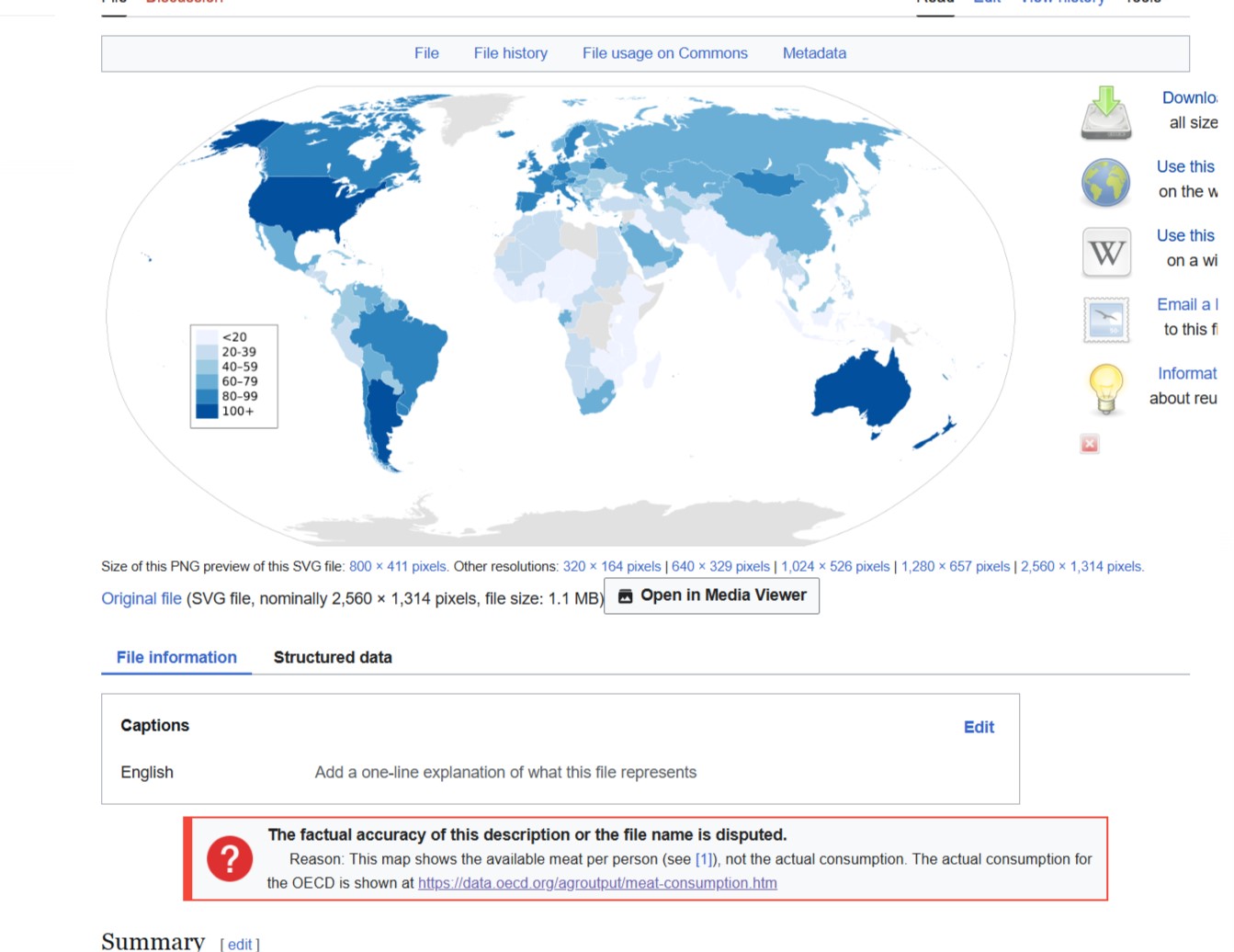Go to File usage on Commons
Viewport: 1234px width, 952px height.
coord(665,53)
